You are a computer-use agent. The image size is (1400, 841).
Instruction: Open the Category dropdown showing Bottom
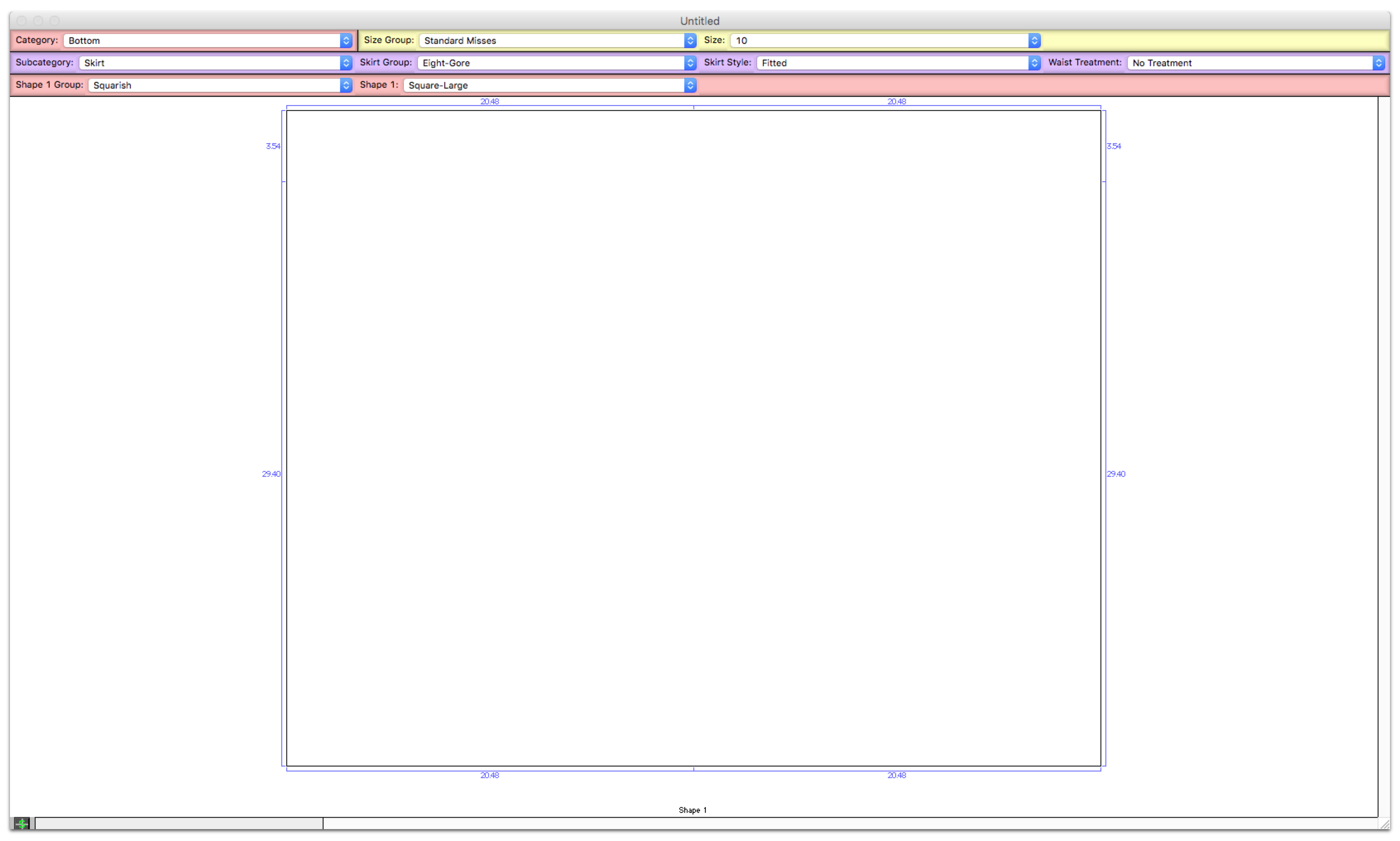click(208, 40)
